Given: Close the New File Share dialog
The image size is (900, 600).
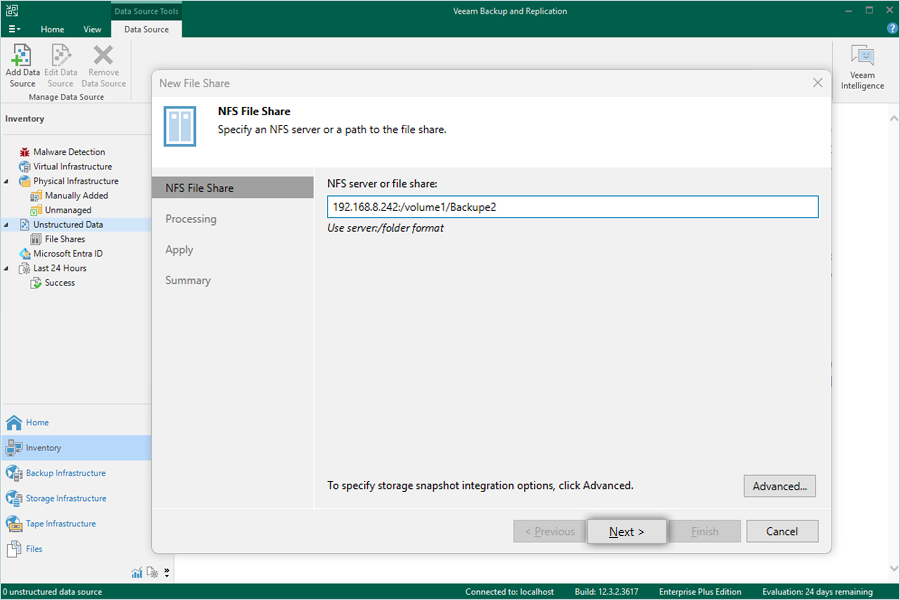Looking at the screenshot, I should tap(817, 83).
